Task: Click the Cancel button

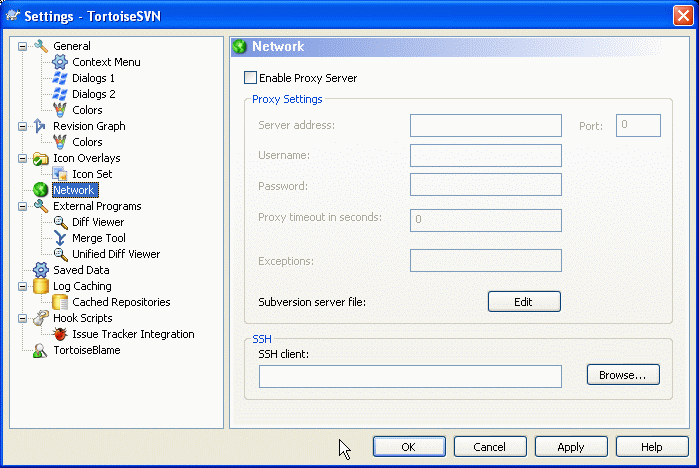Action: click(489, 447)
